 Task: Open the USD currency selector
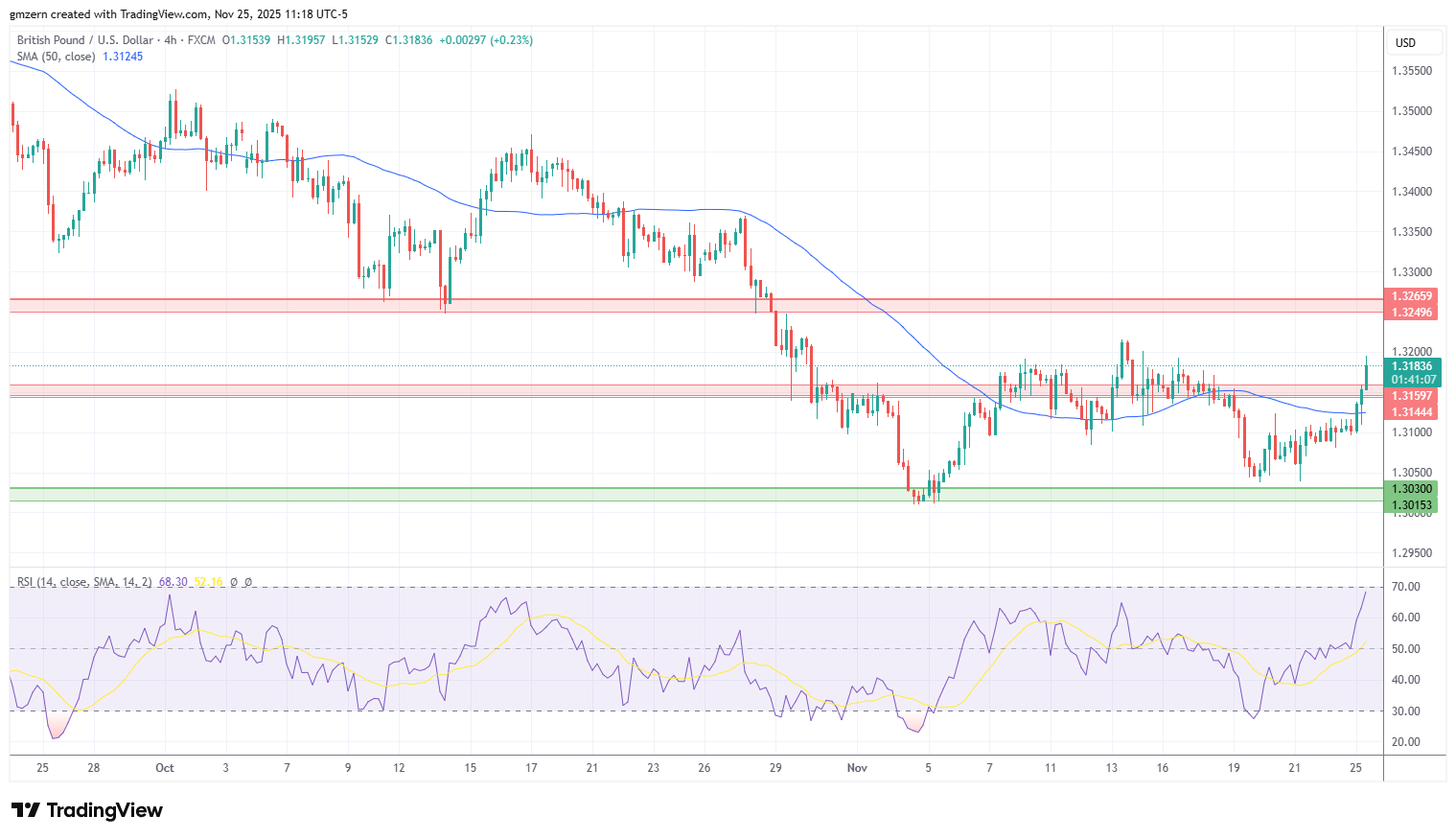click(1414, 43)
